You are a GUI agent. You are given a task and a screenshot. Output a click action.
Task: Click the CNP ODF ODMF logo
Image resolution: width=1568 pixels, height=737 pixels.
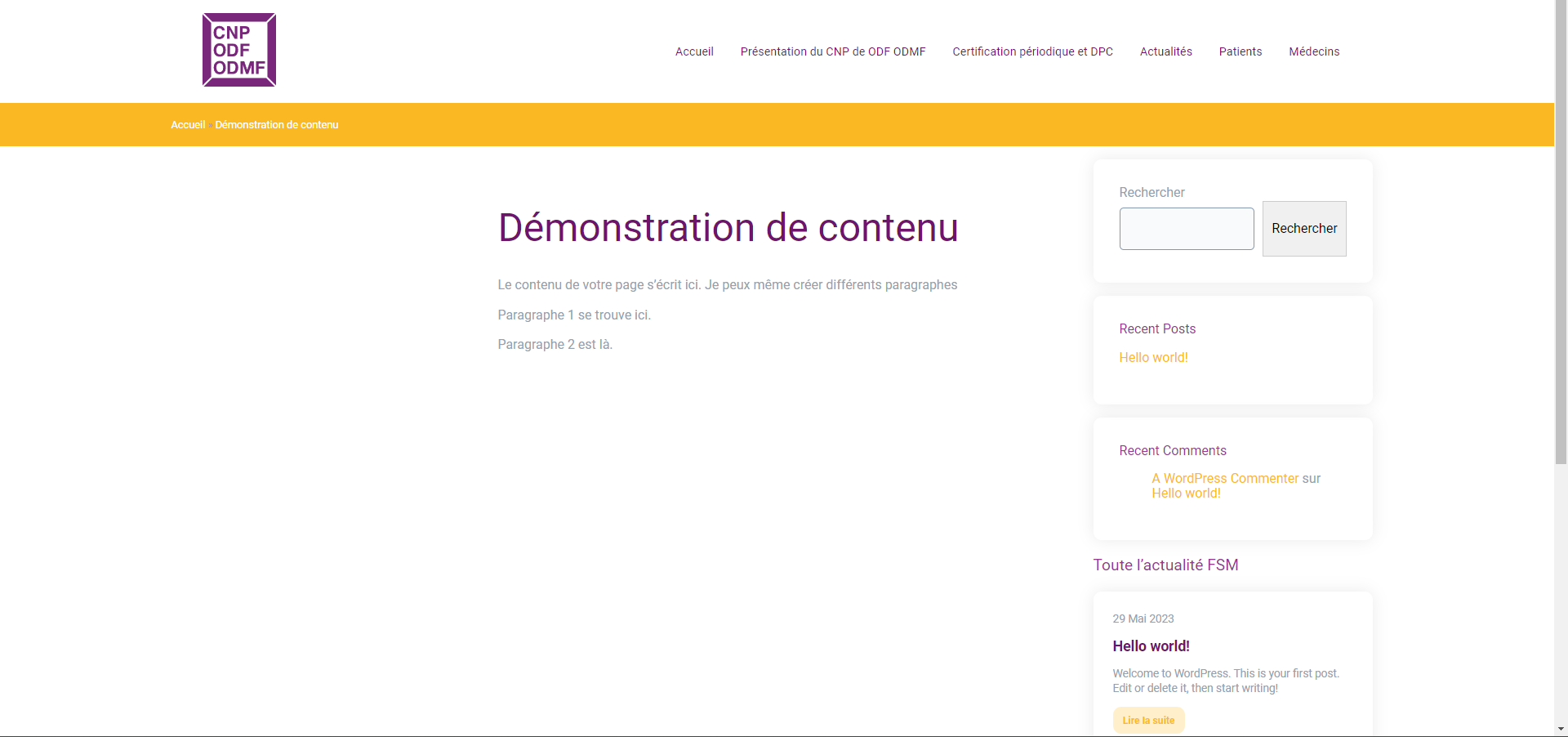click(x=238, y=50)
